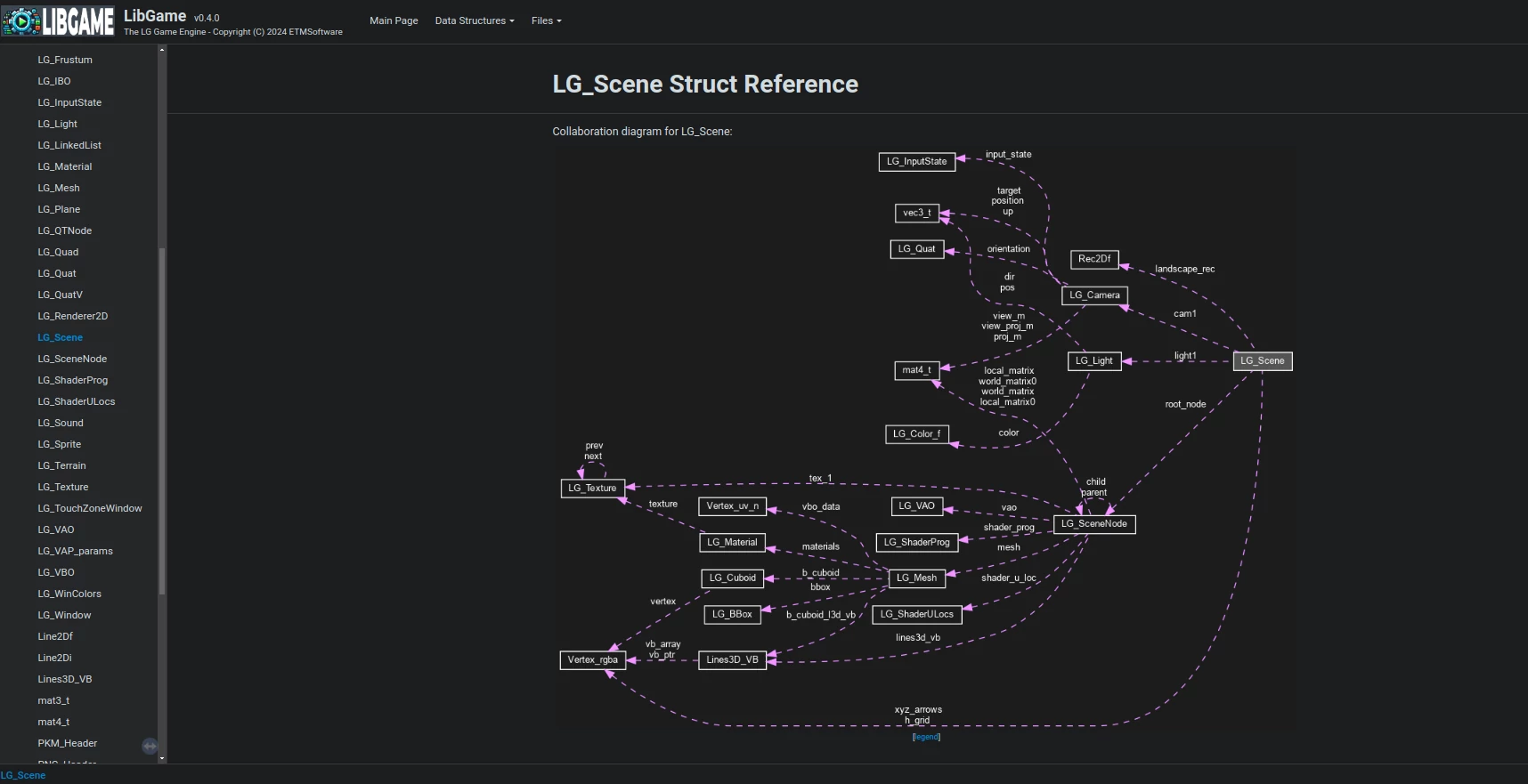The image size is (1528, 784).
Task: Open LG_Sound in the sidebar
Action: (x=61, y=423)
